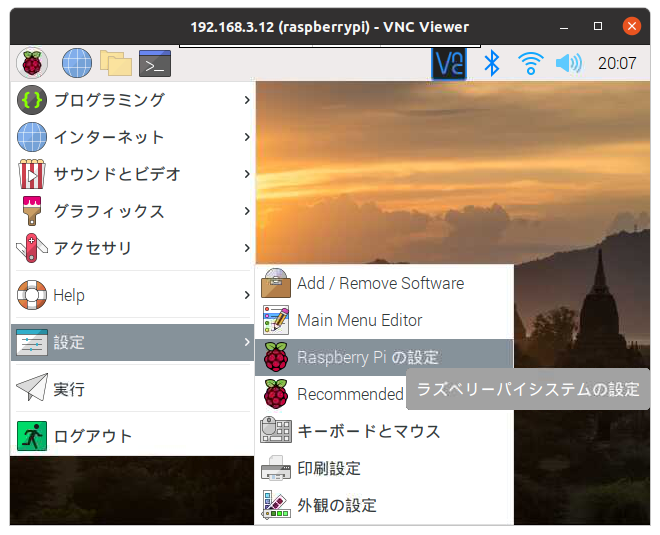
Task: Click the 設定 sliders icon
Action: pos(32,342)
